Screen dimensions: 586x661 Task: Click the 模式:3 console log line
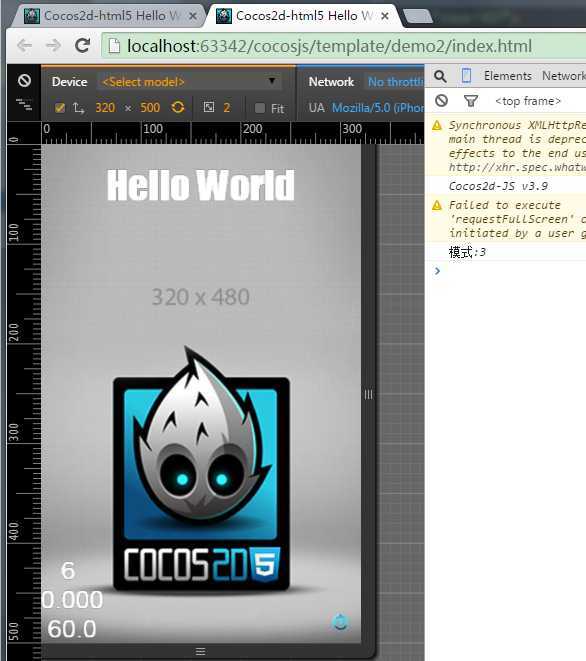[467, 252]
